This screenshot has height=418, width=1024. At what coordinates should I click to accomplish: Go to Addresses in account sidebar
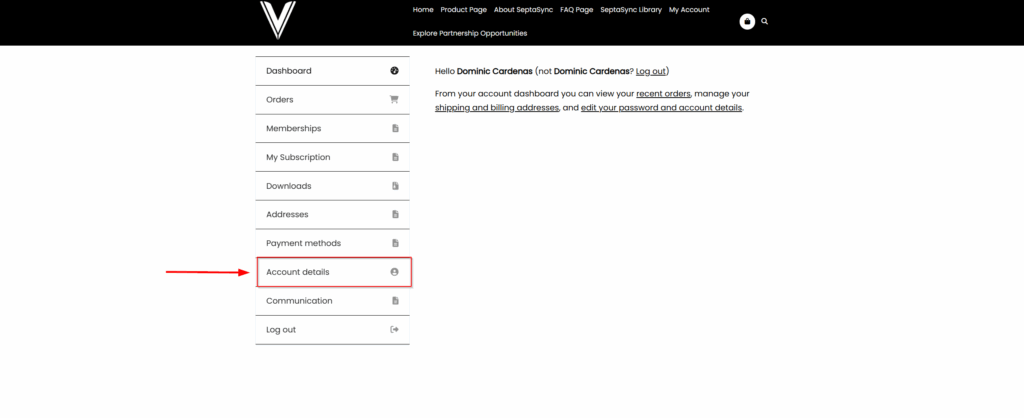[287, 215]
